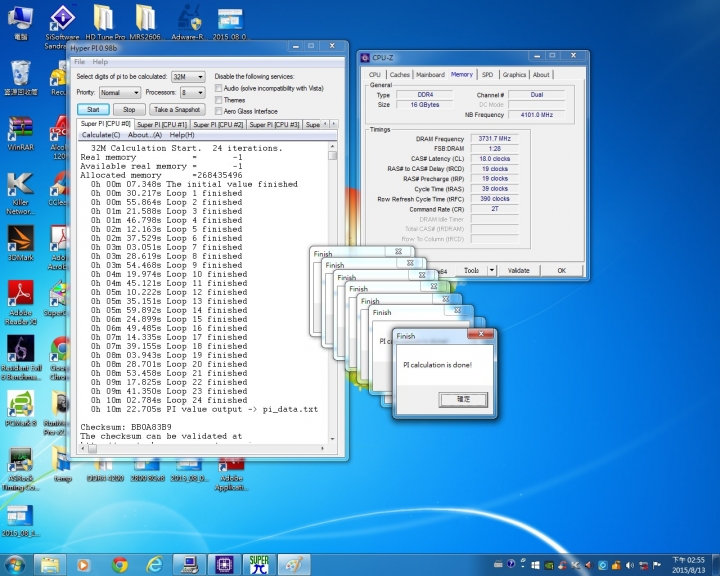Screen dimensions: 720x576
Task: Launch Killer Network Manager shortcut
Action: pos(21,193)
